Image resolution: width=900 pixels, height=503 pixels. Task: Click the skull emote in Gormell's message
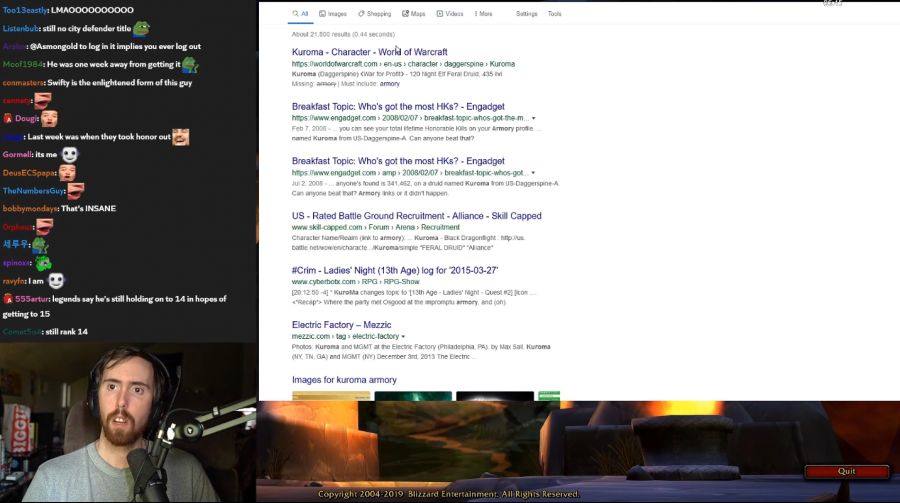[69, 155]
